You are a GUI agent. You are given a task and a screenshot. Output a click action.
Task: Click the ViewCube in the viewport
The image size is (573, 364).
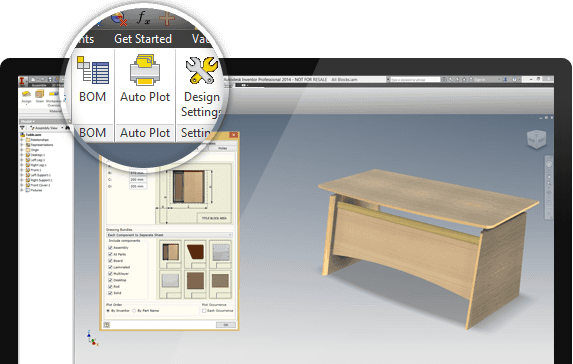[x=536, y=139]
